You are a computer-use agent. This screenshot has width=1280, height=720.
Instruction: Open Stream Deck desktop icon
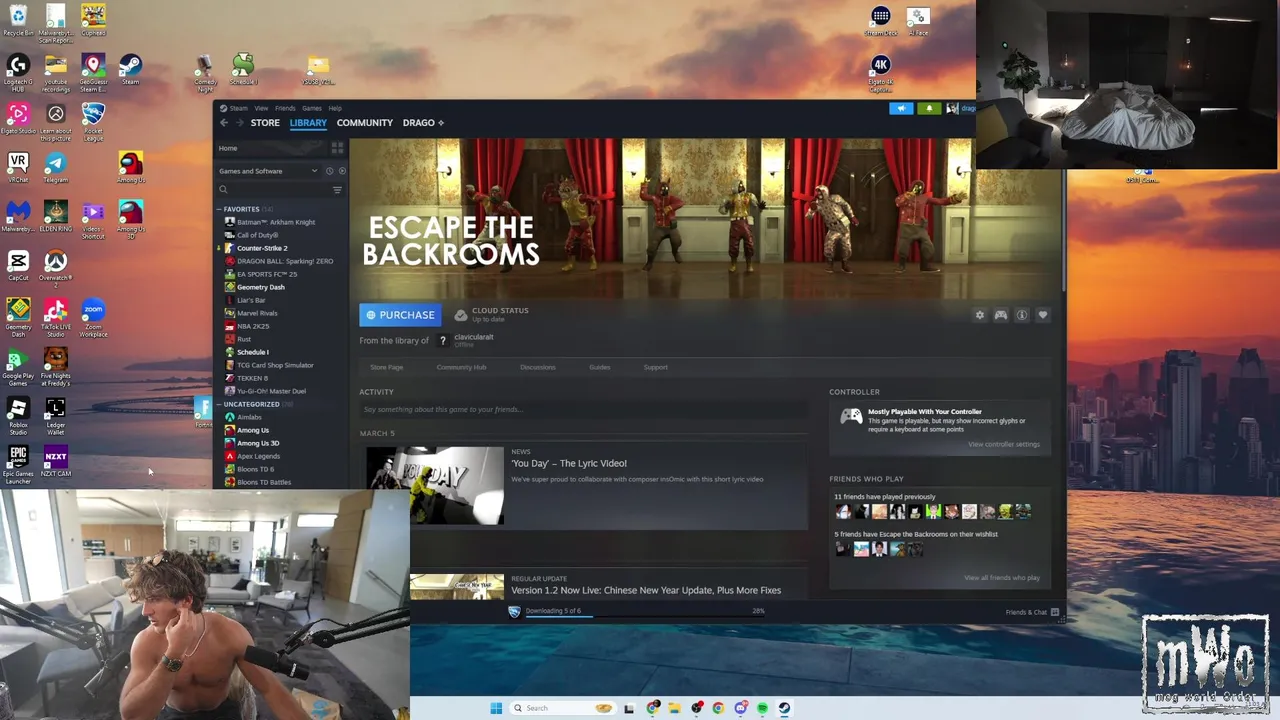tap(880, 21)
